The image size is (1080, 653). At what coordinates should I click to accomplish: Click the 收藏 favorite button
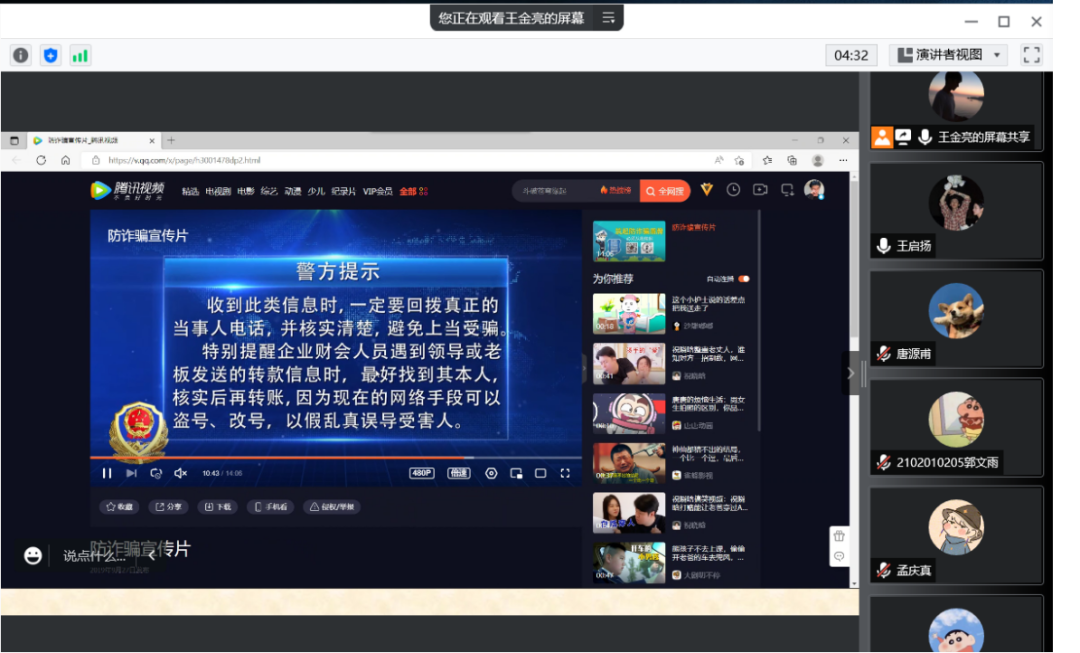120,507
